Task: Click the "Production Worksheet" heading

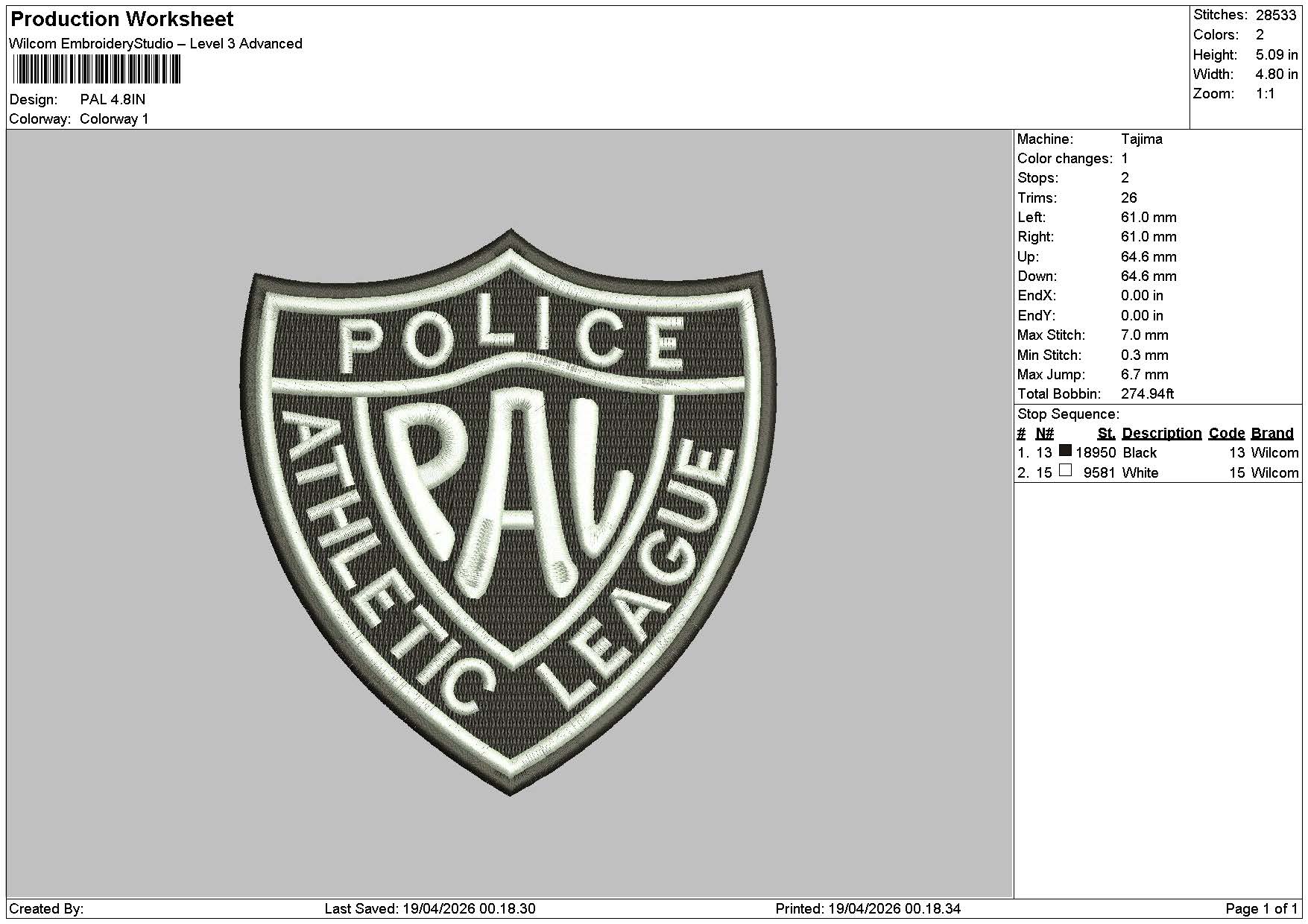Action: point(121,19)
